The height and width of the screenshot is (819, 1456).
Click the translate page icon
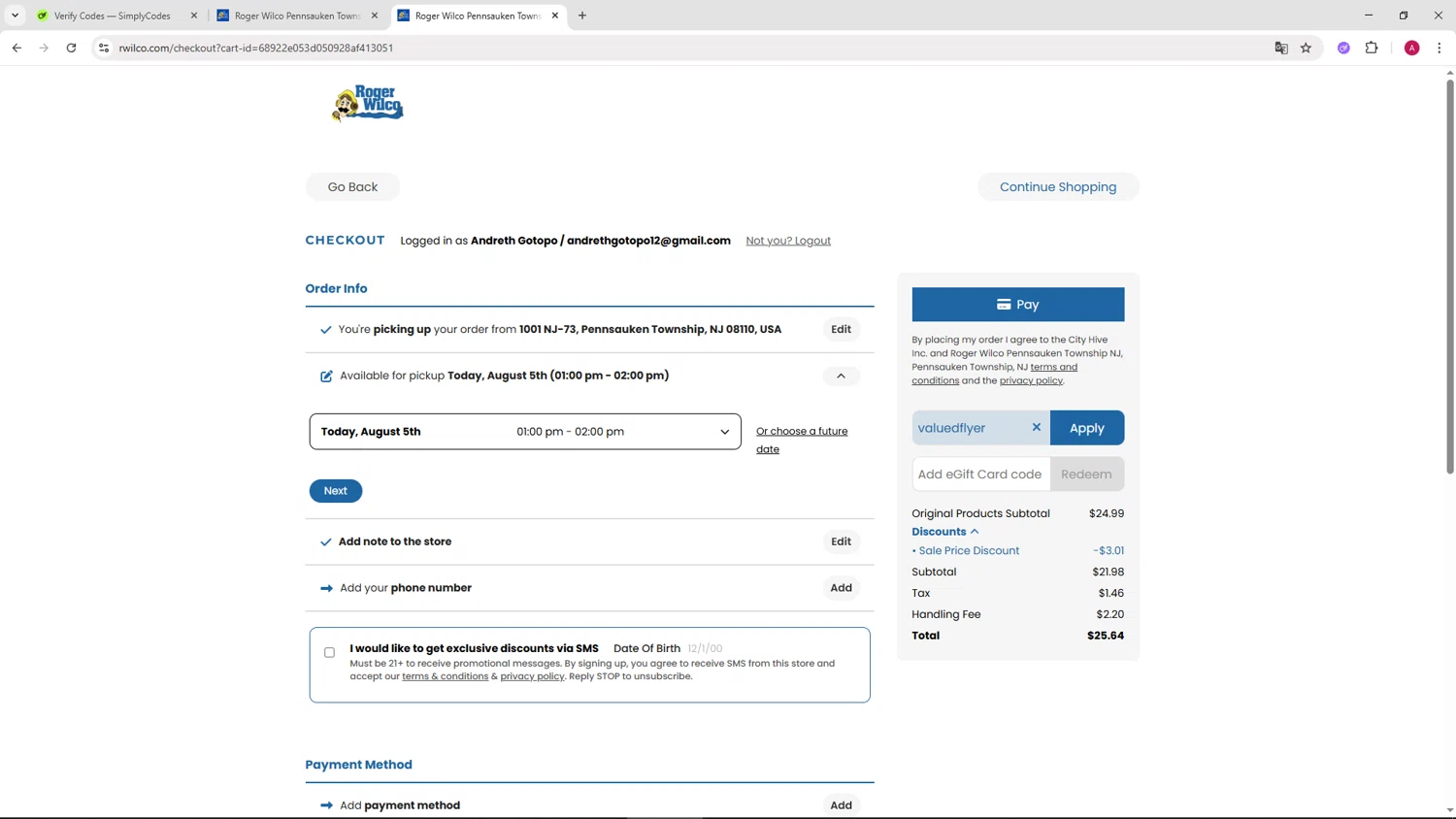coord(1281,48)
